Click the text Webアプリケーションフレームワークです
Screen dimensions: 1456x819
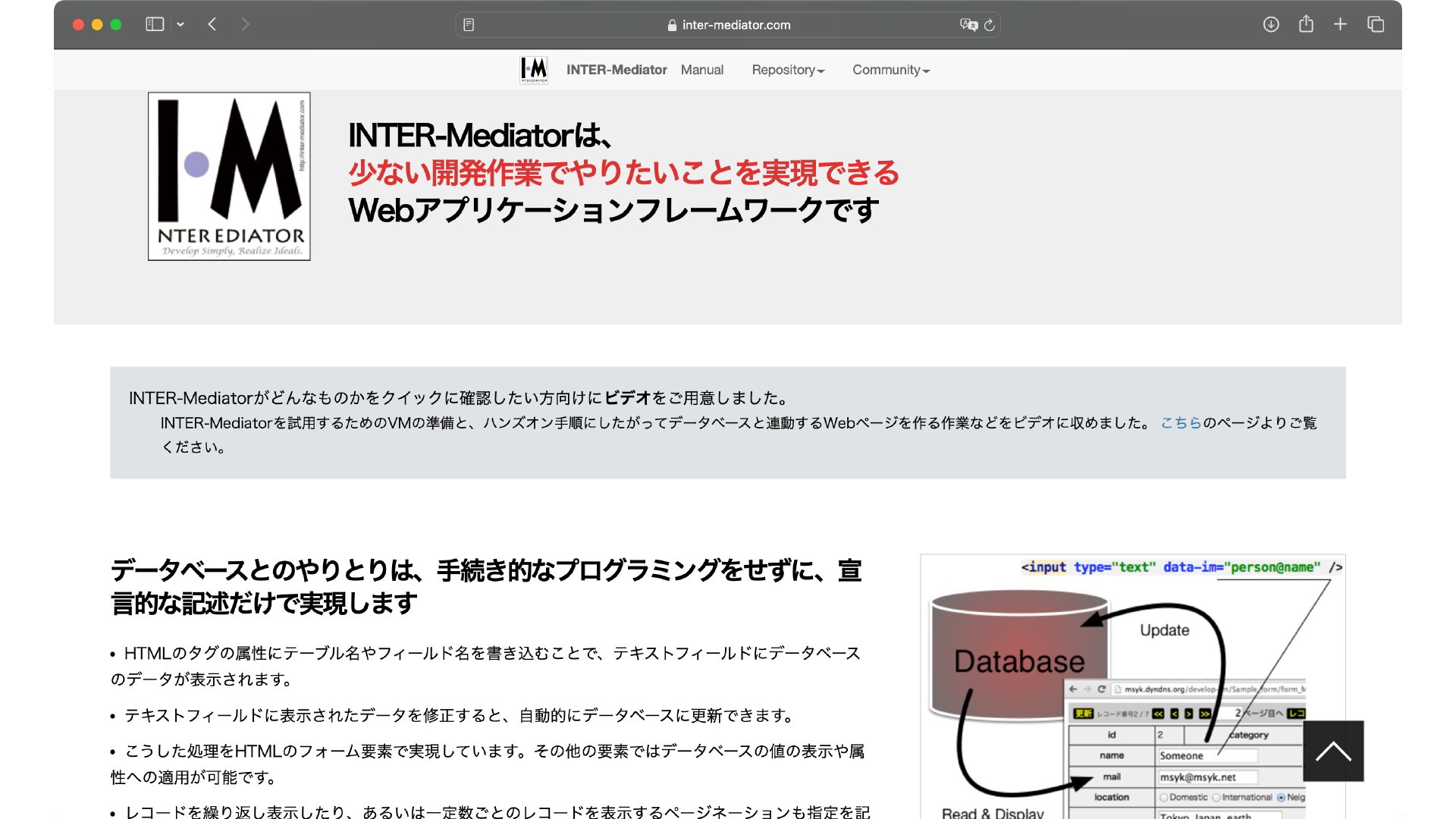pos(613,210)
